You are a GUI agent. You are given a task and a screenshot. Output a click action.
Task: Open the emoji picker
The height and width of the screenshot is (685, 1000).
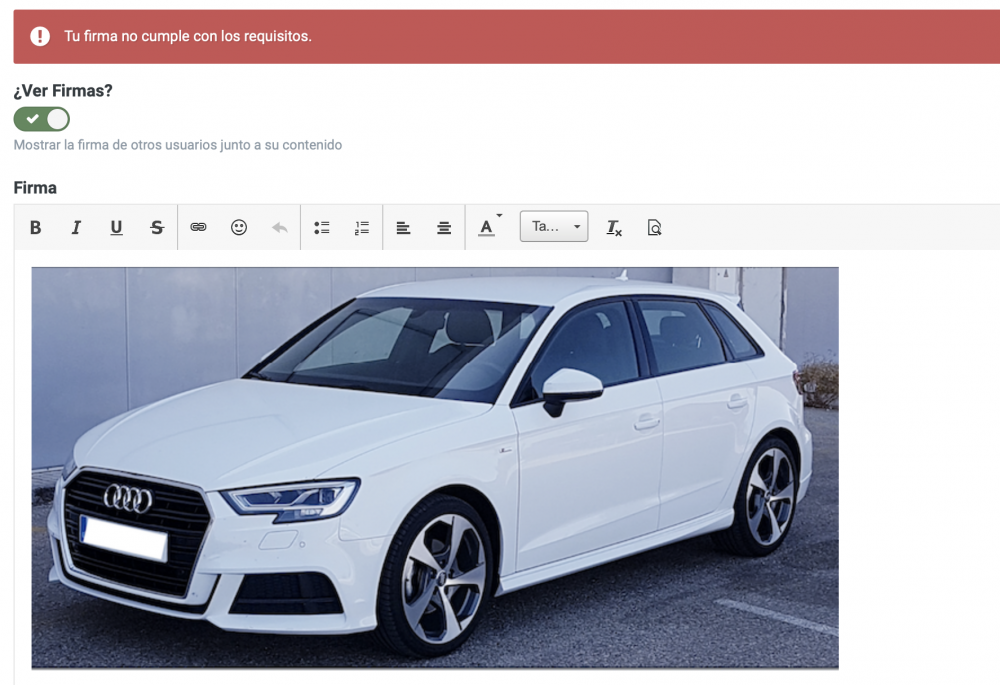coord(239,227)
